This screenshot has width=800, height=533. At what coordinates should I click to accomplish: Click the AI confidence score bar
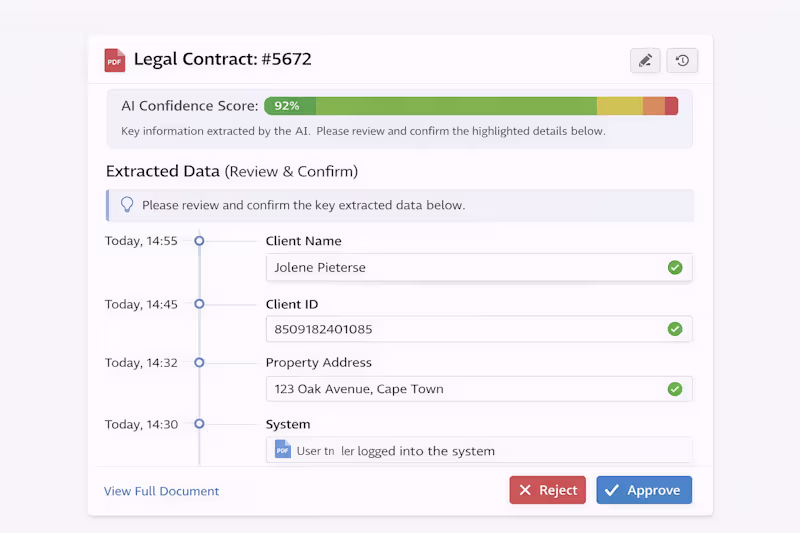point(471,106)
